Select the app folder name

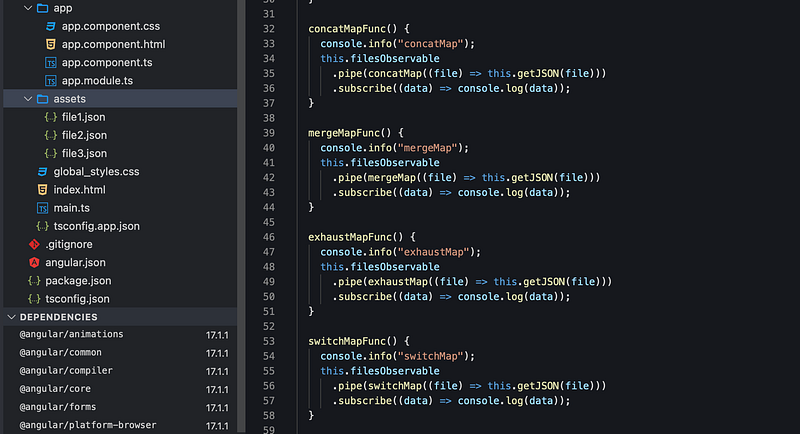coord(63,8)
